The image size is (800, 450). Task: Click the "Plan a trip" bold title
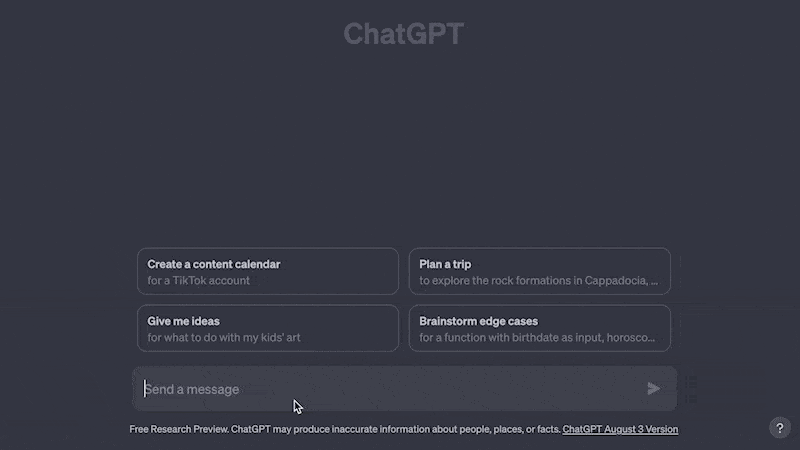445,265
